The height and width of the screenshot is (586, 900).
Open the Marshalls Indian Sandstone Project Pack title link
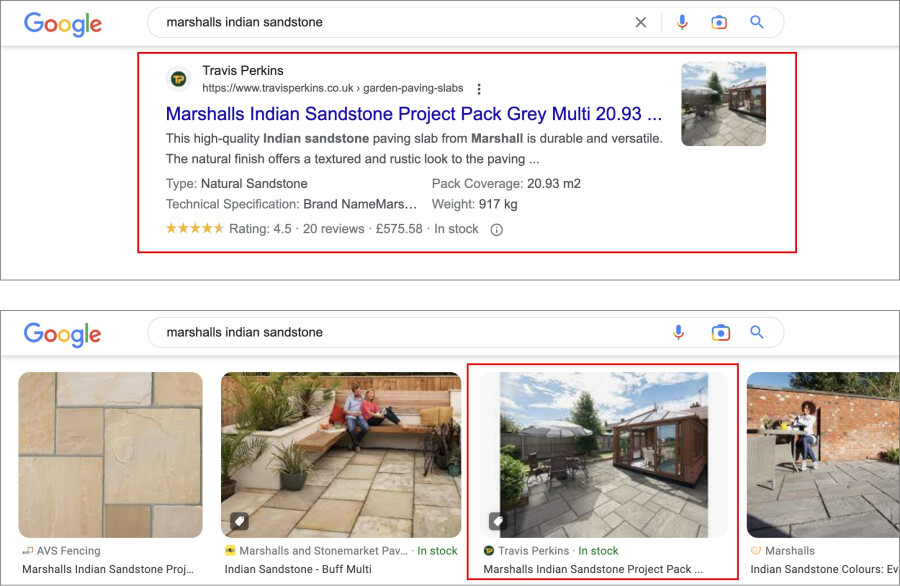click(x=413, y=114)
